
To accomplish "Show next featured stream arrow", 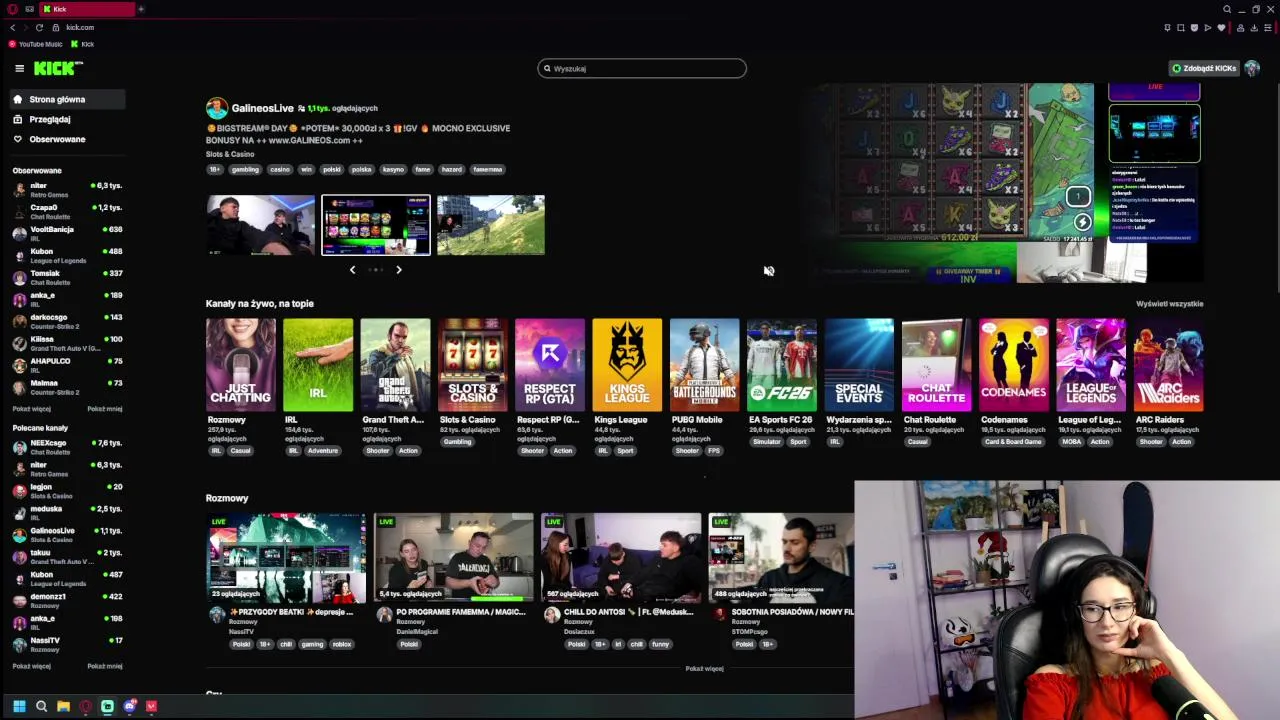I will [398, 270].
